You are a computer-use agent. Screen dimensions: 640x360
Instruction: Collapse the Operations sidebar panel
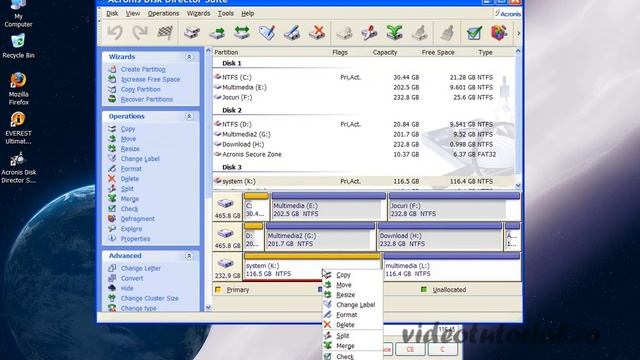pyautogui.click(x=189, y=116)
